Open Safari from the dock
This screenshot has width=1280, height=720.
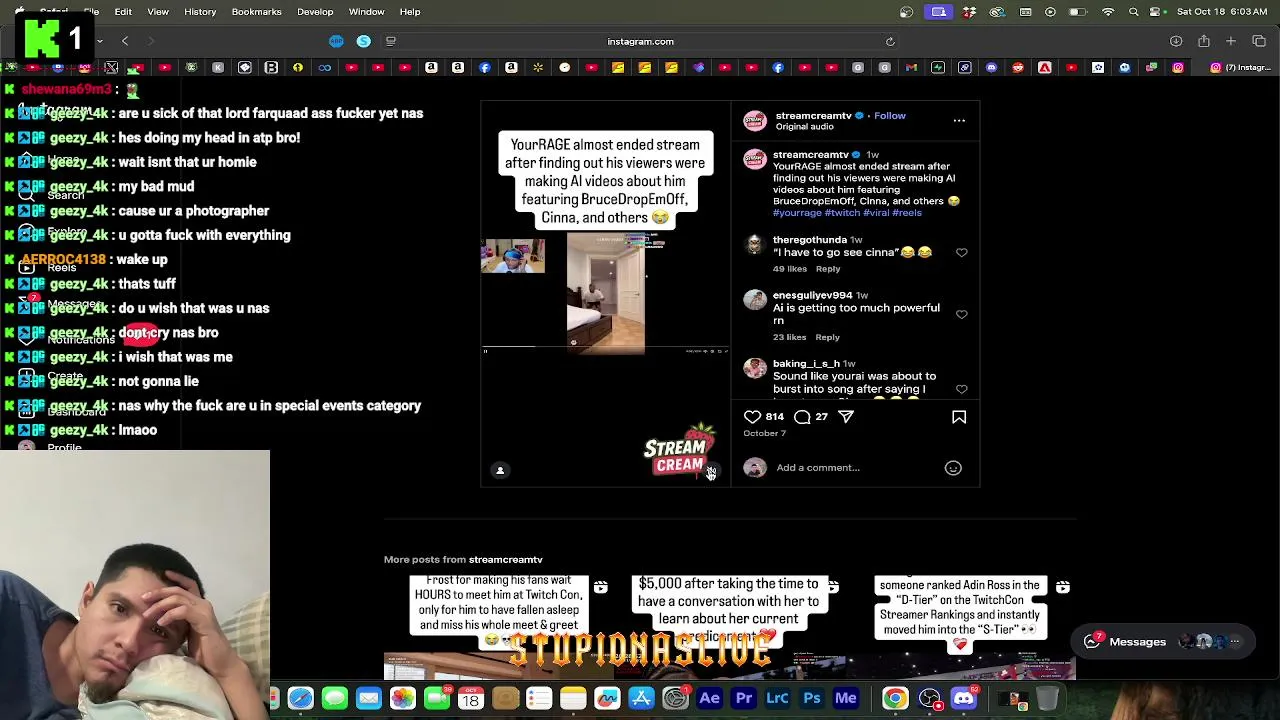(300, 699)
